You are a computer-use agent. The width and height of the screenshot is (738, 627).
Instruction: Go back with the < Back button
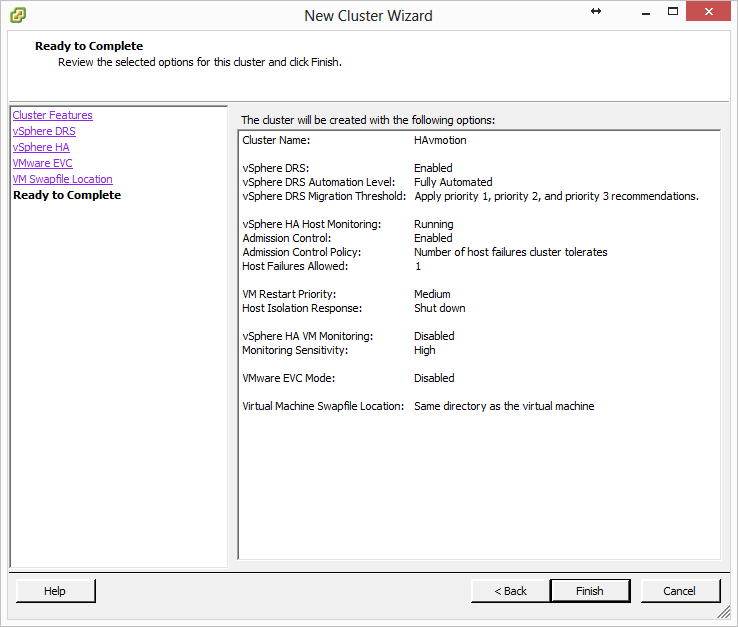click(x=510, y=591)
